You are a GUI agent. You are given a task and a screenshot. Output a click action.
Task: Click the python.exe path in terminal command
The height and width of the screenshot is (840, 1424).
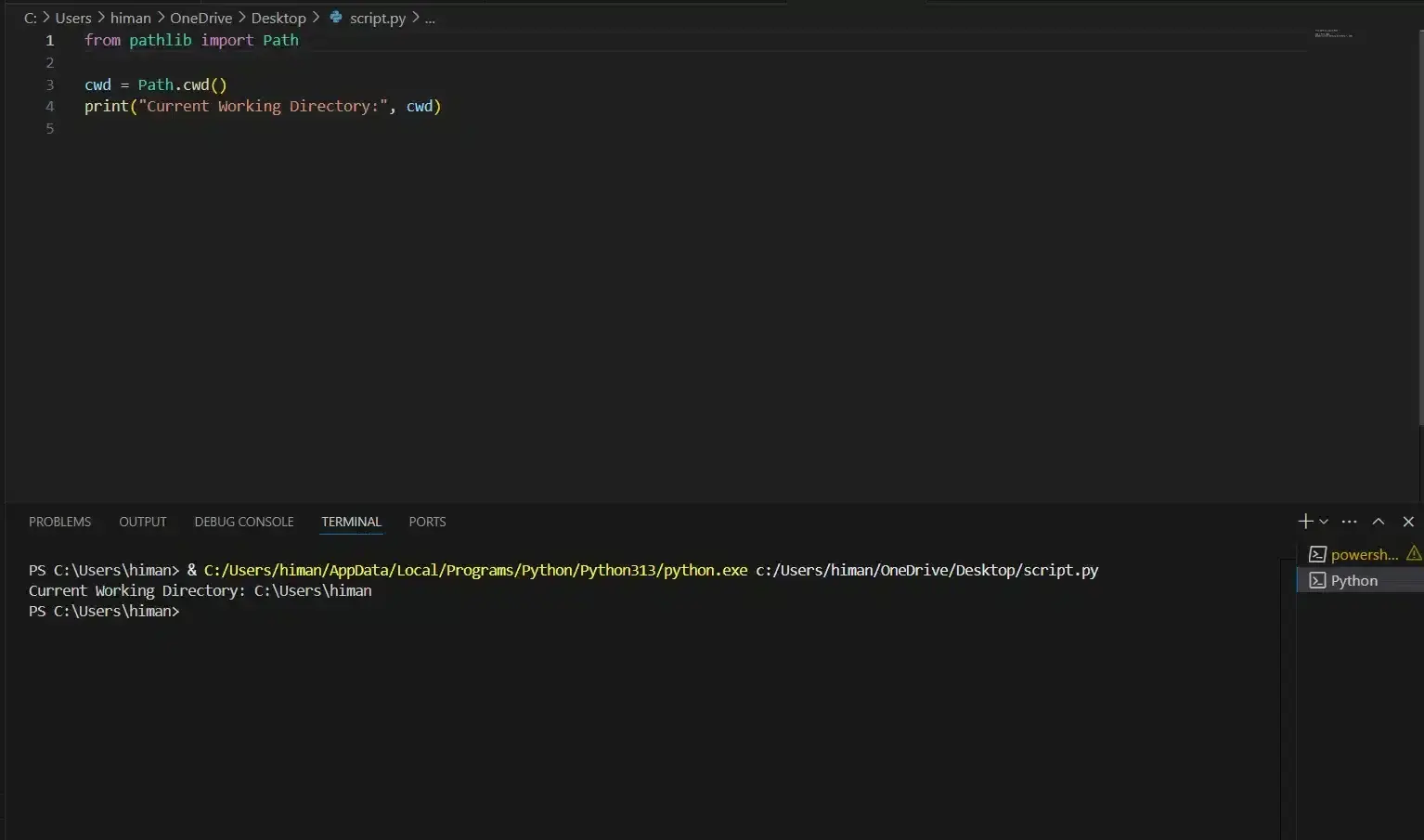[475, 570]
